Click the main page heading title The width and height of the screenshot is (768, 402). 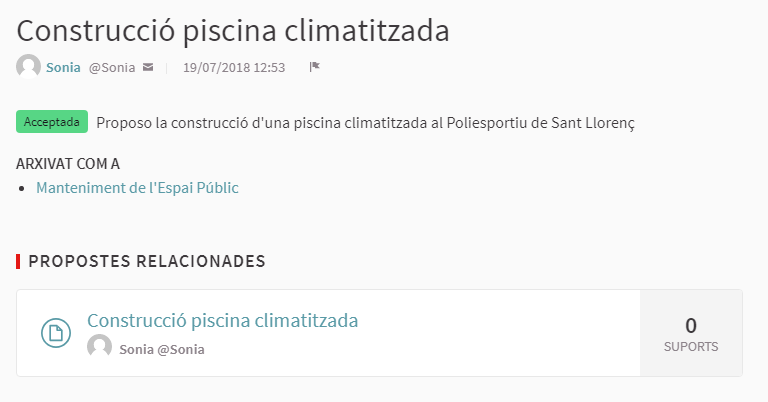[233, 30]
